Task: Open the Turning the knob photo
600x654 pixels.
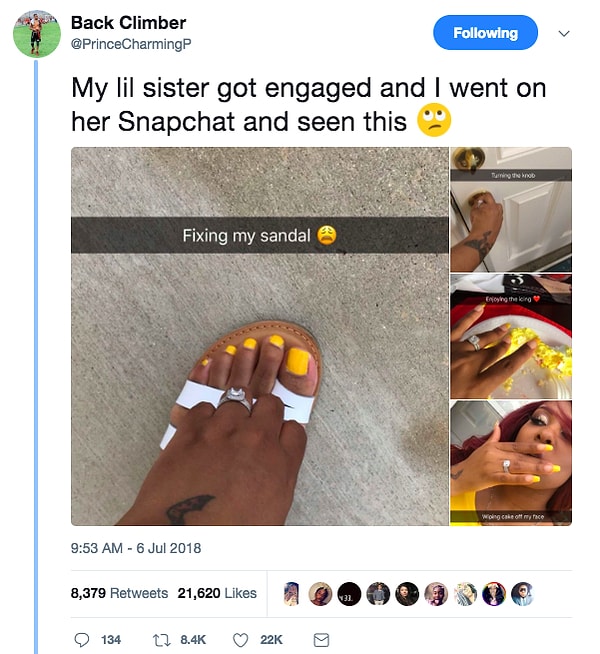Action: pyautogui.click(x=511, y=210)
